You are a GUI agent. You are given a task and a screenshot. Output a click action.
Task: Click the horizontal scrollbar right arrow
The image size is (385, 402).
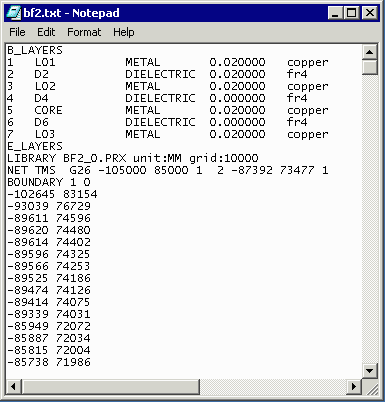click(x=354, y=386)
